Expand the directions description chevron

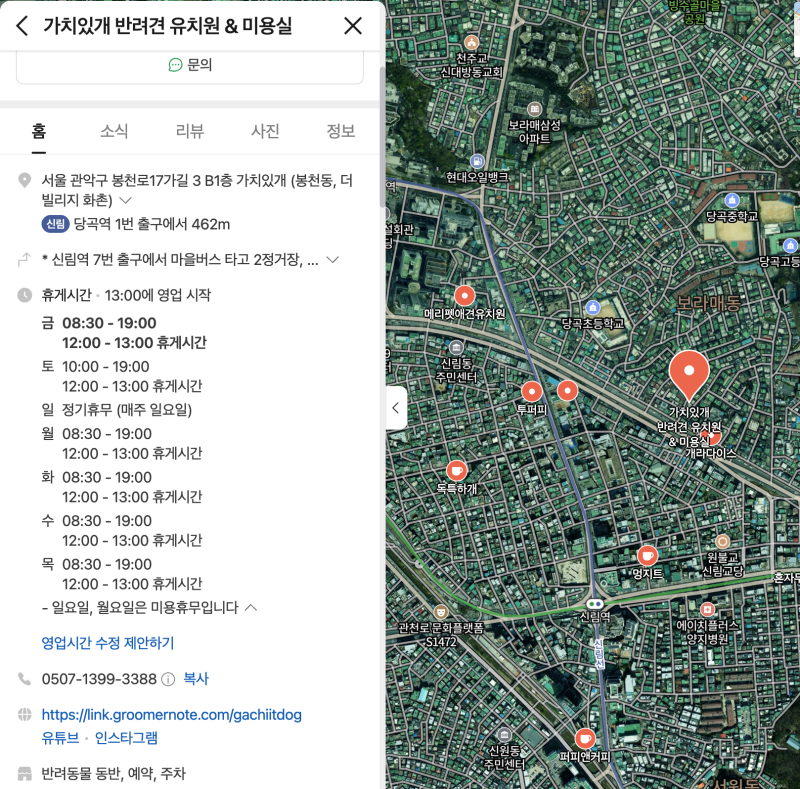pyautogui.click(x=333, y=260)
